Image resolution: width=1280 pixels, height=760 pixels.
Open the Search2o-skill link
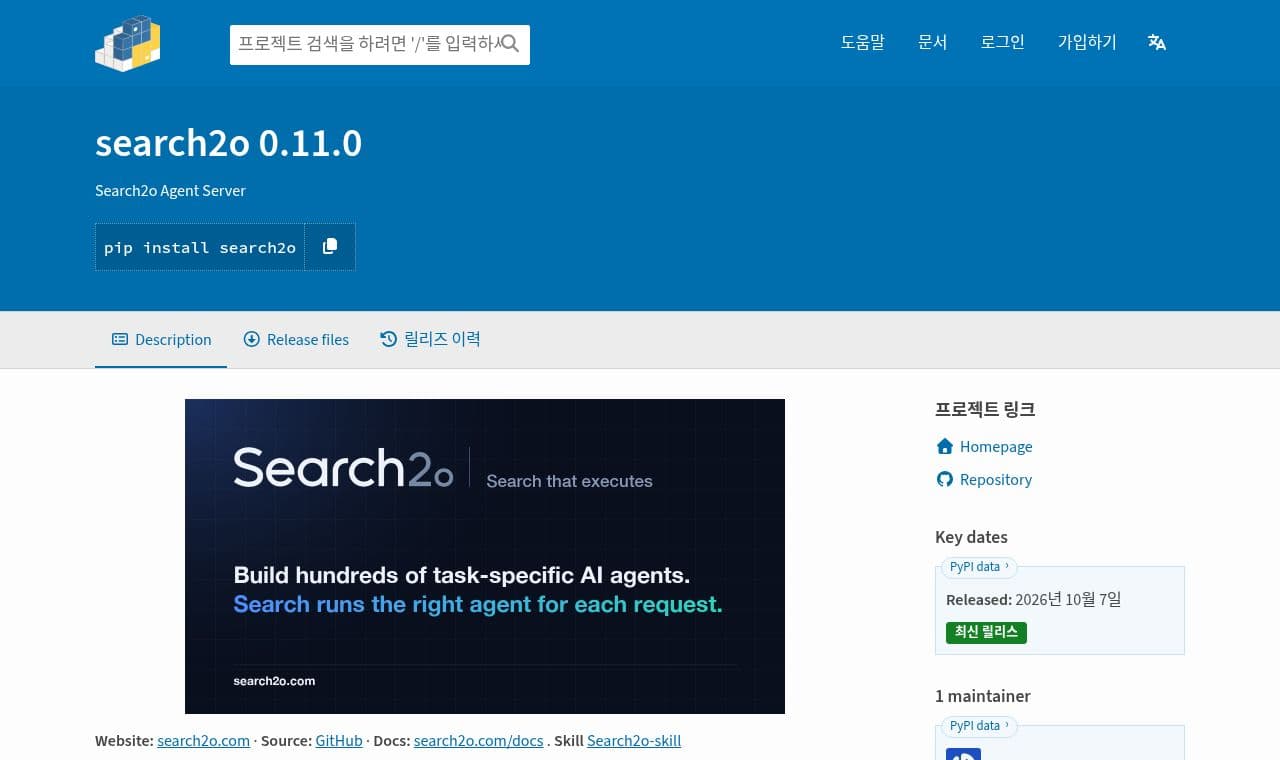pyautogui.click(x=634, y=741)
